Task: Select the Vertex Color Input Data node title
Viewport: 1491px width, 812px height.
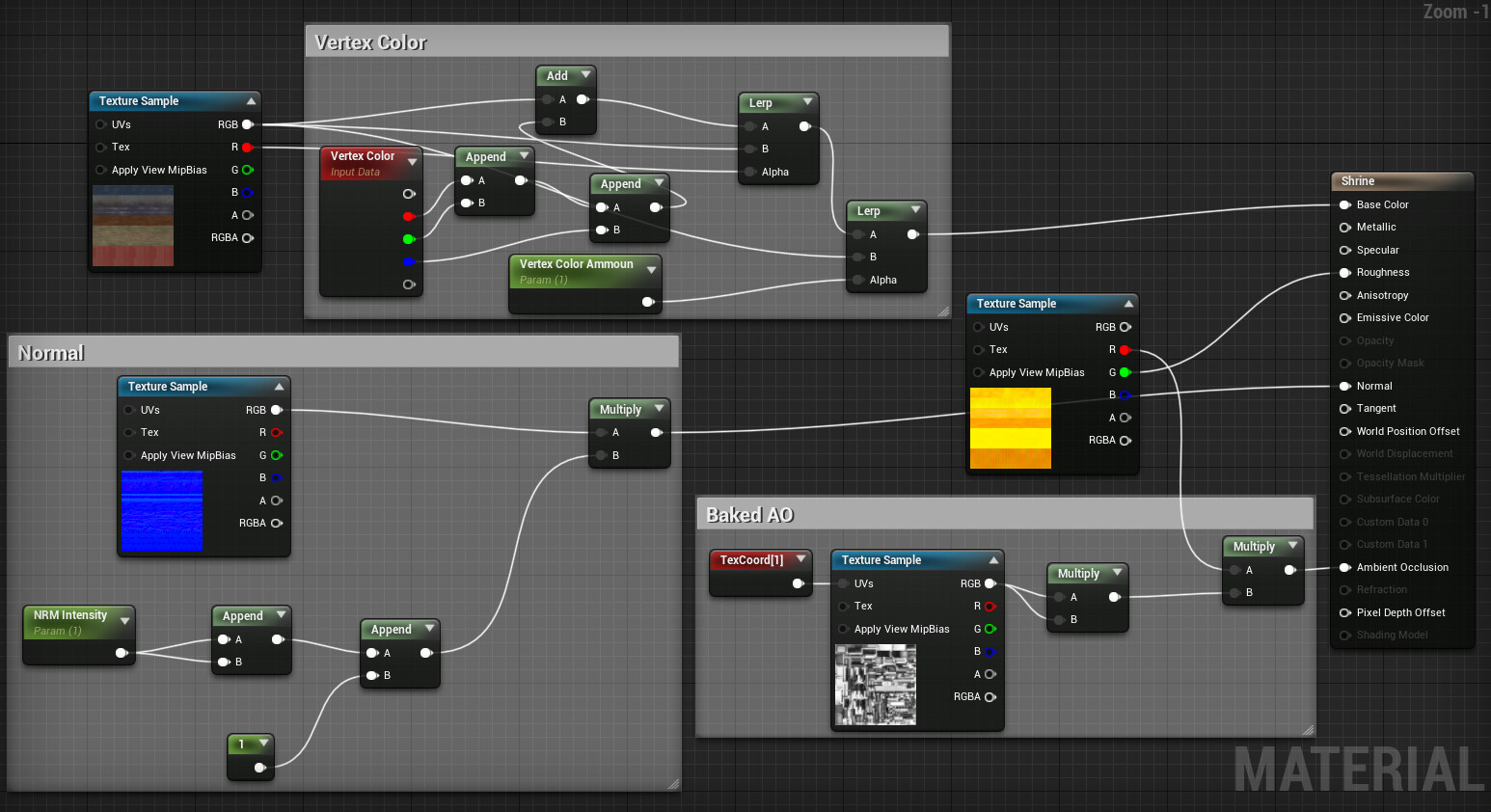Action: click(x=362, y=156)
